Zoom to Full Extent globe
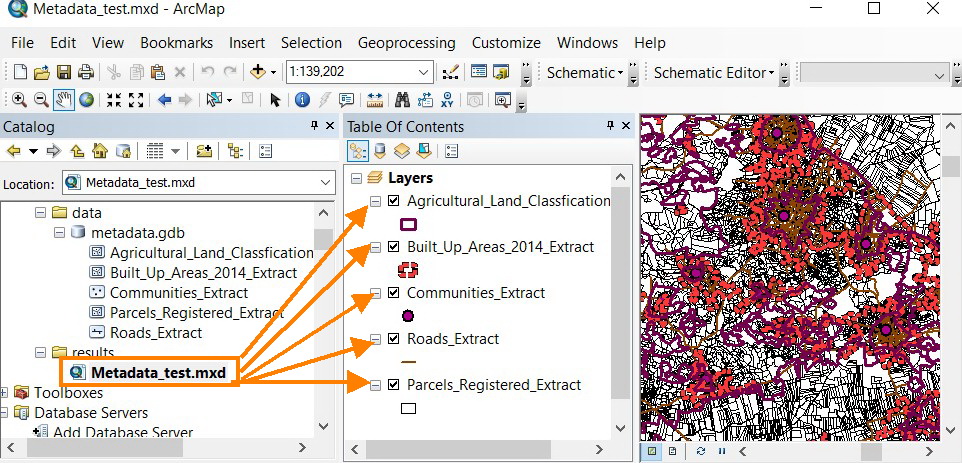 coord(86,100)
